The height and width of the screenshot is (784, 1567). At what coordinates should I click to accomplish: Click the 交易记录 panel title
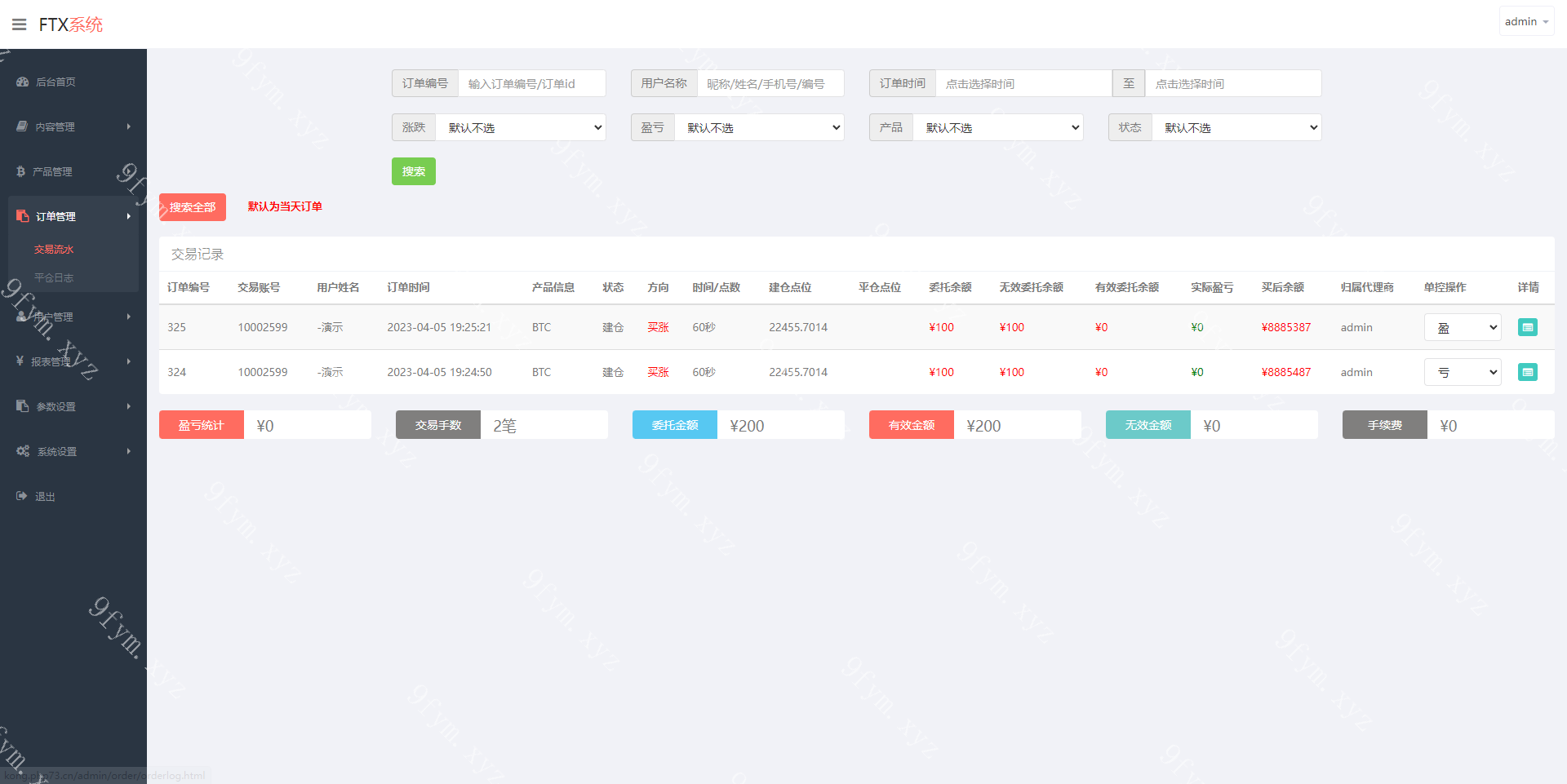pos(198,255)
